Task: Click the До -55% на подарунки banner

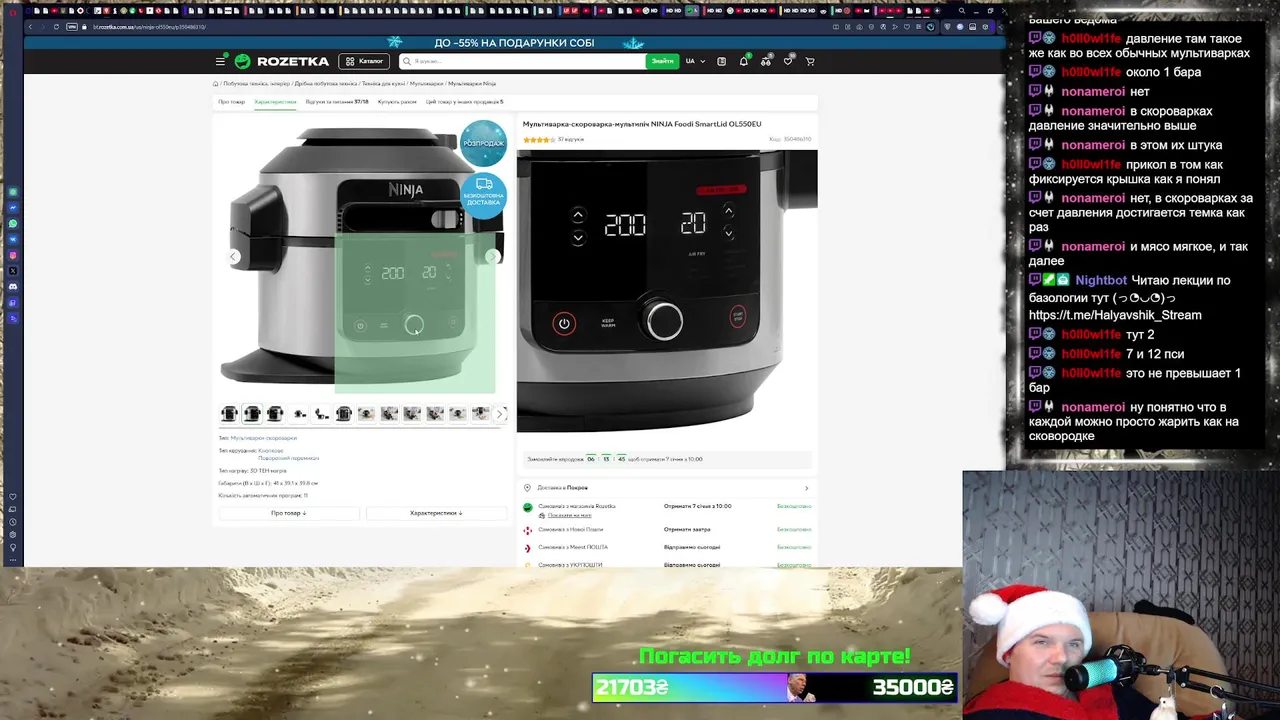Action: [x=514, y=43]
